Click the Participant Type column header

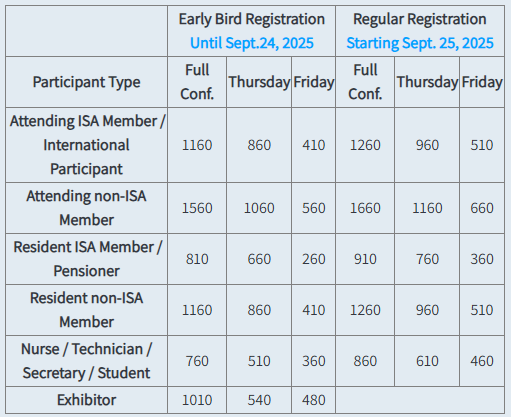pos(86,82)
